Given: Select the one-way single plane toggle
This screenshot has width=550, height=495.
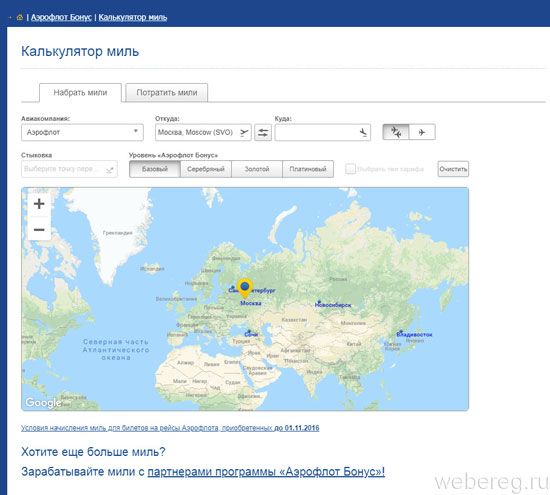Looking at the screenshot, I should tap(422, 132).
